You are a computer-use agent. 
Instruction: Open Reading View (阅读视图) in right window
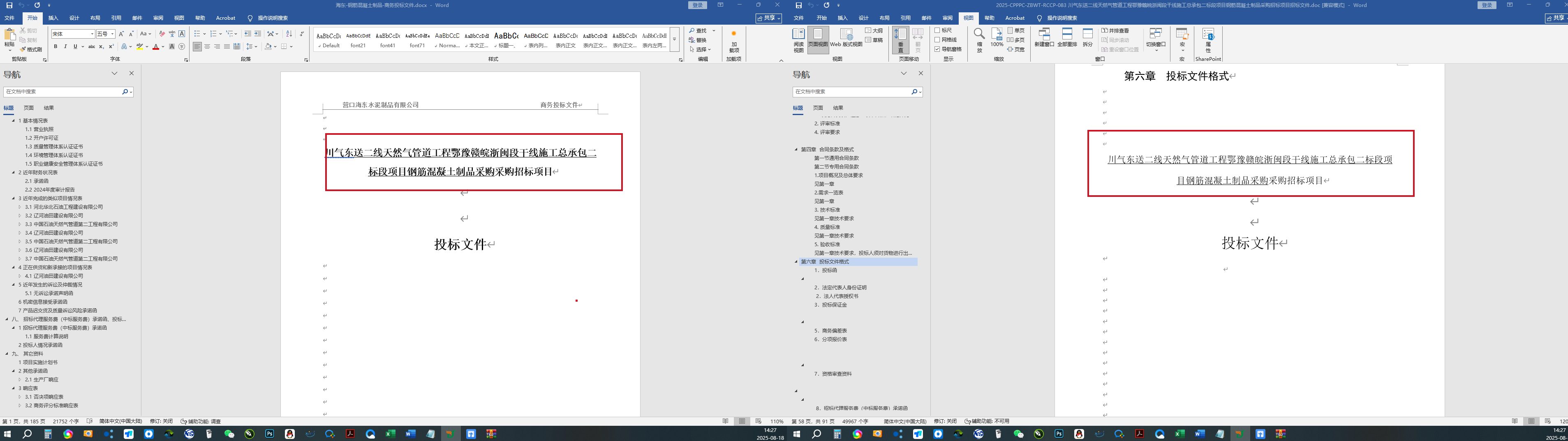point(799,40)
